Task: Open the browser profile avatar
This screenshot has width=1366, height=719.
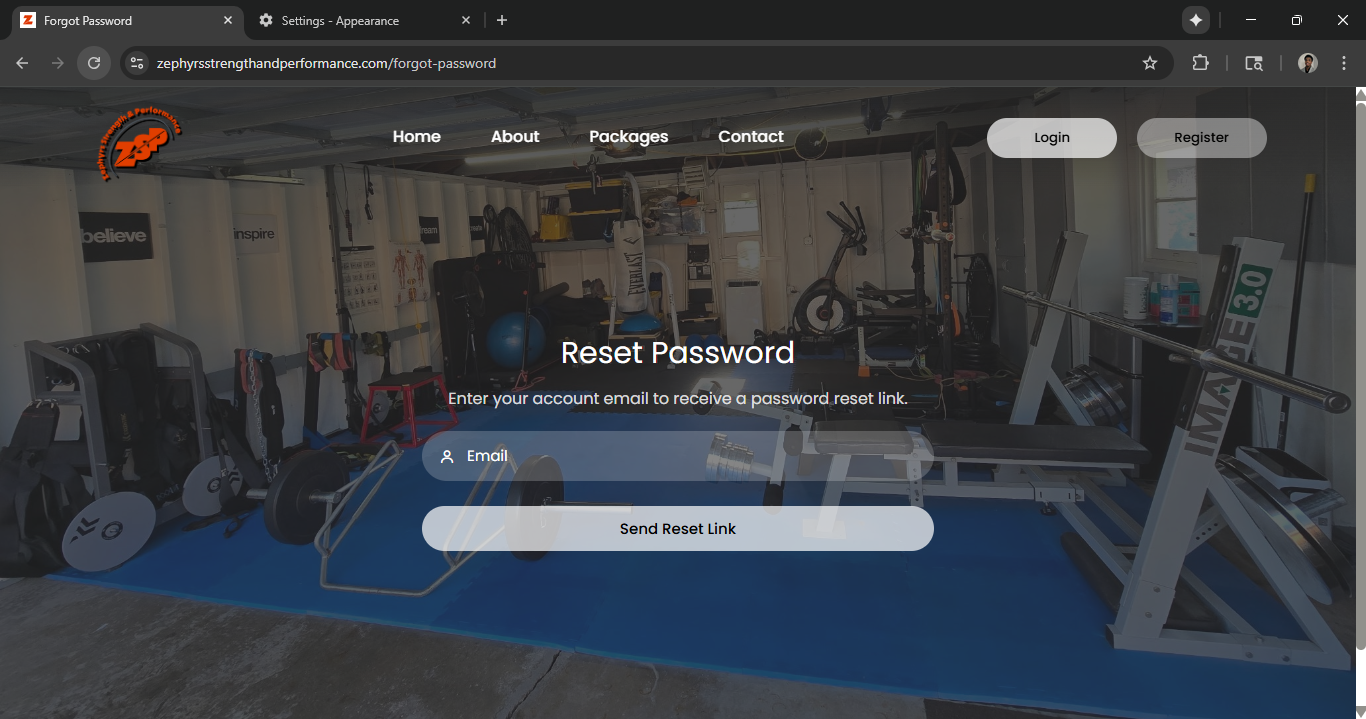Action: click(x=1307, y=62)
